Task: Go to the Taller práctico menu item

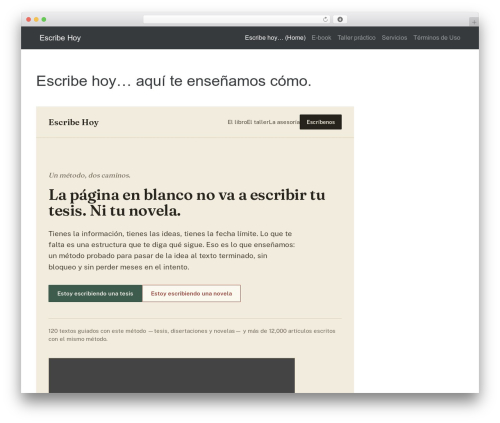Action: coord(356,38)
